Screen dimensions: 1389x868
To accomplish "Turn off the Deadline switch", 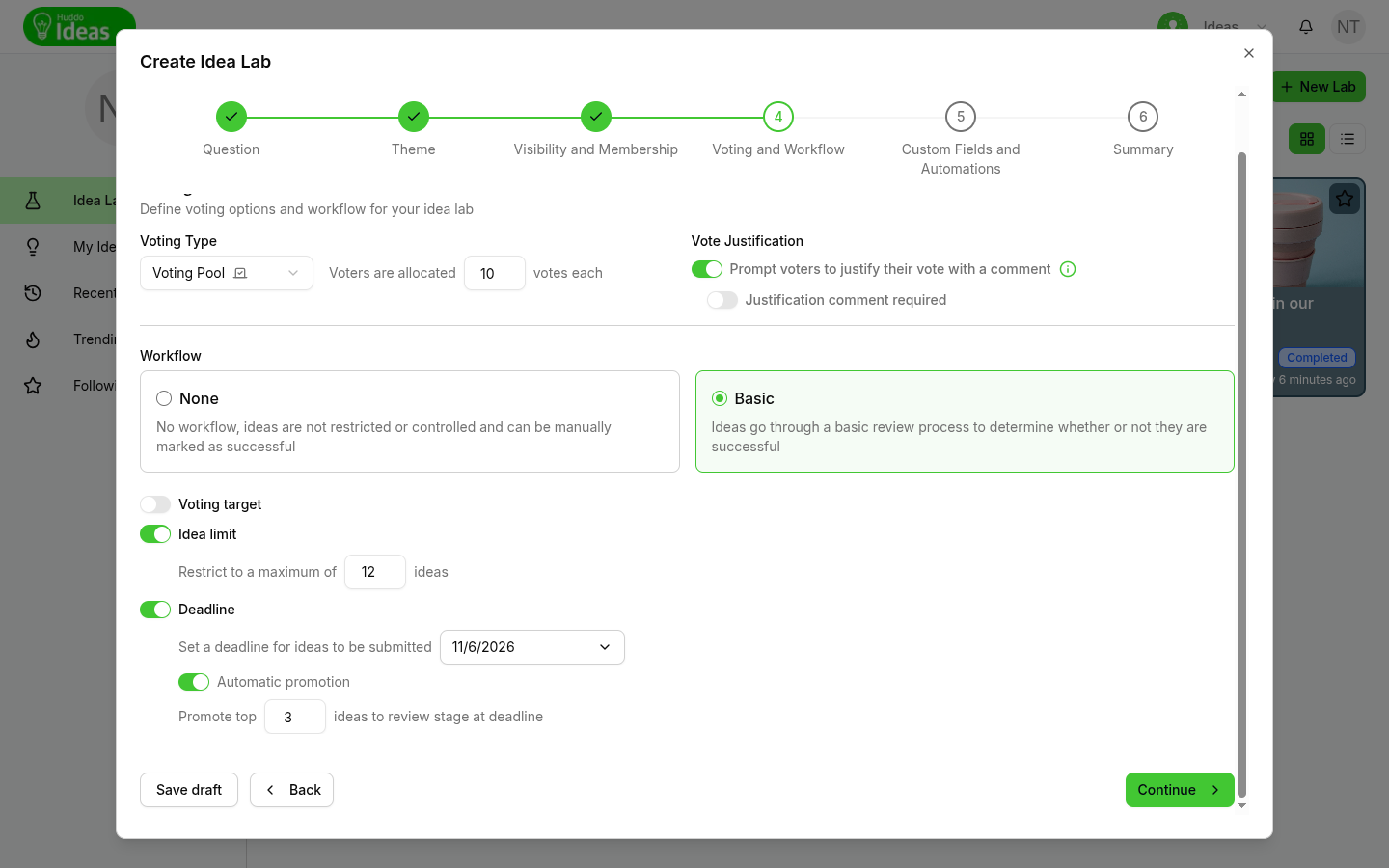I will coord(155,610).
